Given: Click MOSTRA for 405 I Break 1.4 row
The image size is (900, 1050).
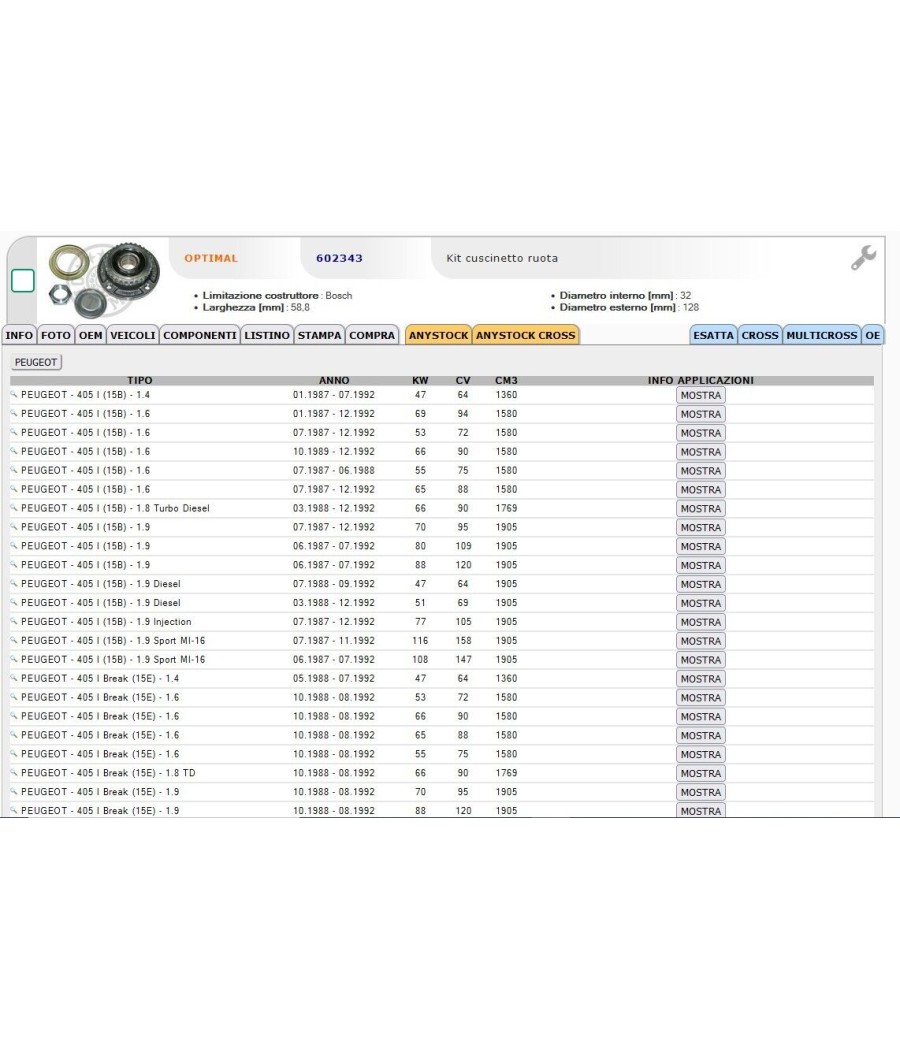Looking at the screenshot, I should click(x=700, y=678).
